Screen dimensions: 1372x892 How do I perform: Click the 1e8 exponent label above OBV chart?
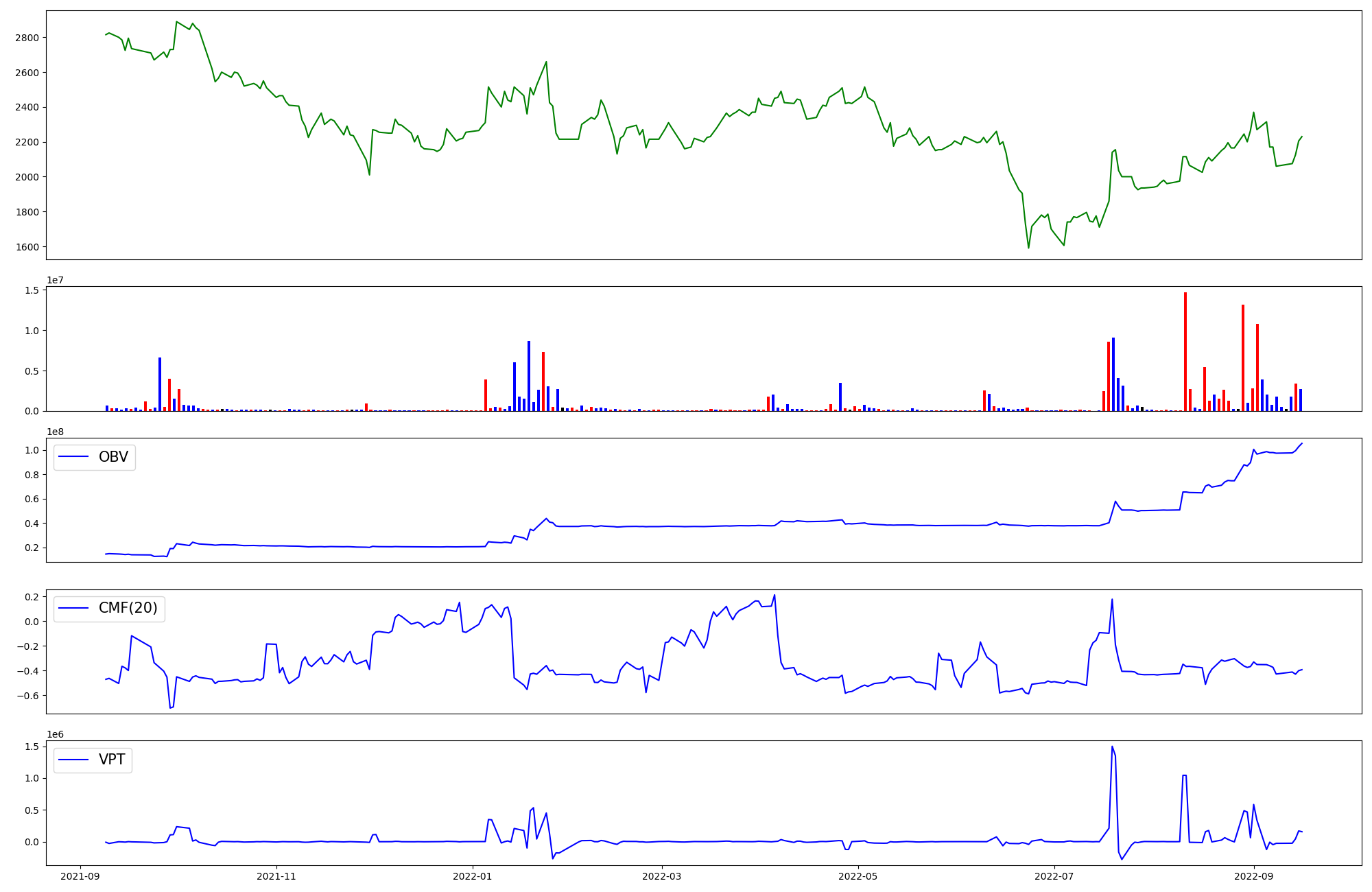(x=55, y=432)
